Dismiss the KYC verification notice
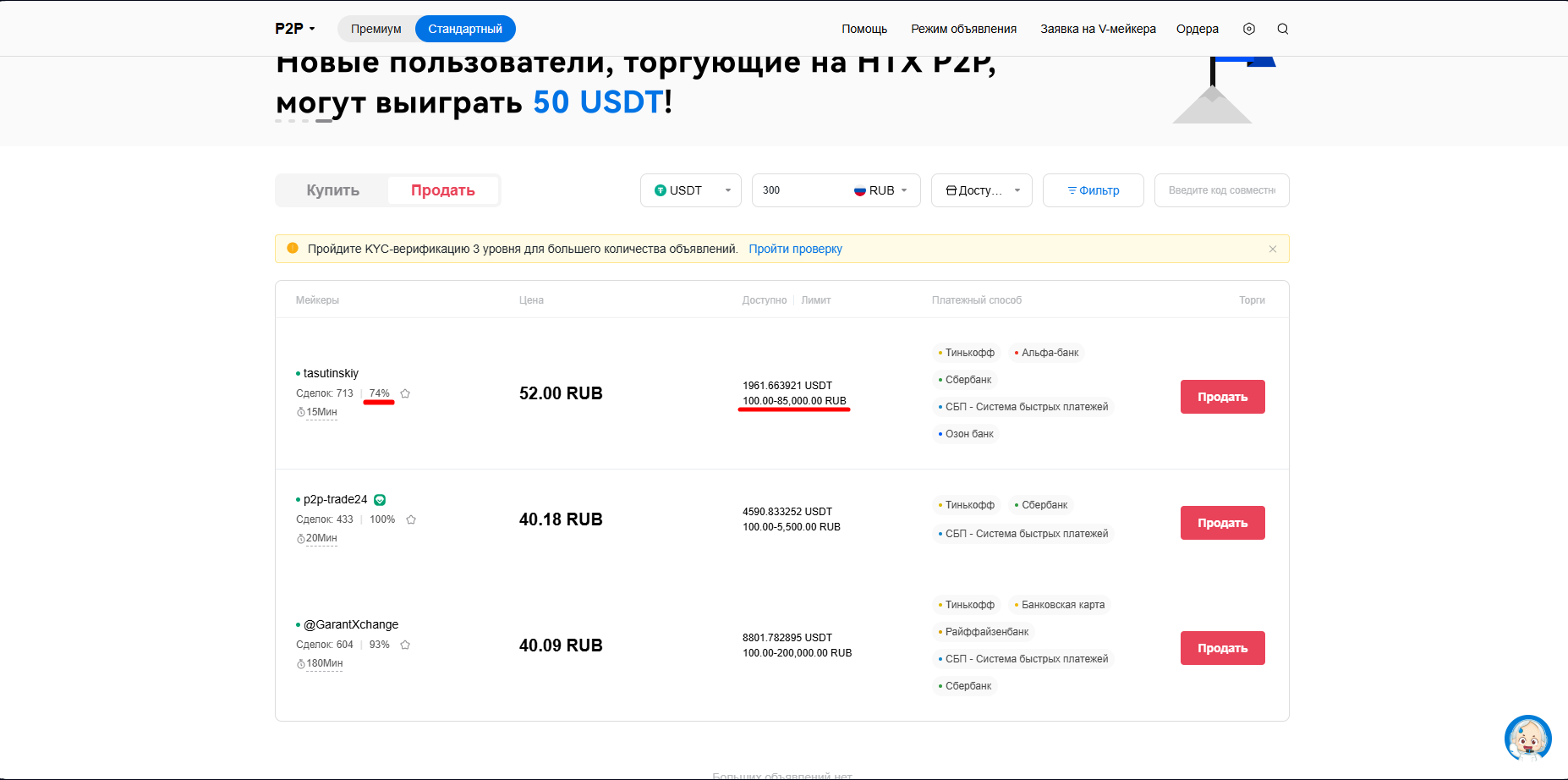The height and width of the screenshot is (780, 1568). [x=1273, y=249]
